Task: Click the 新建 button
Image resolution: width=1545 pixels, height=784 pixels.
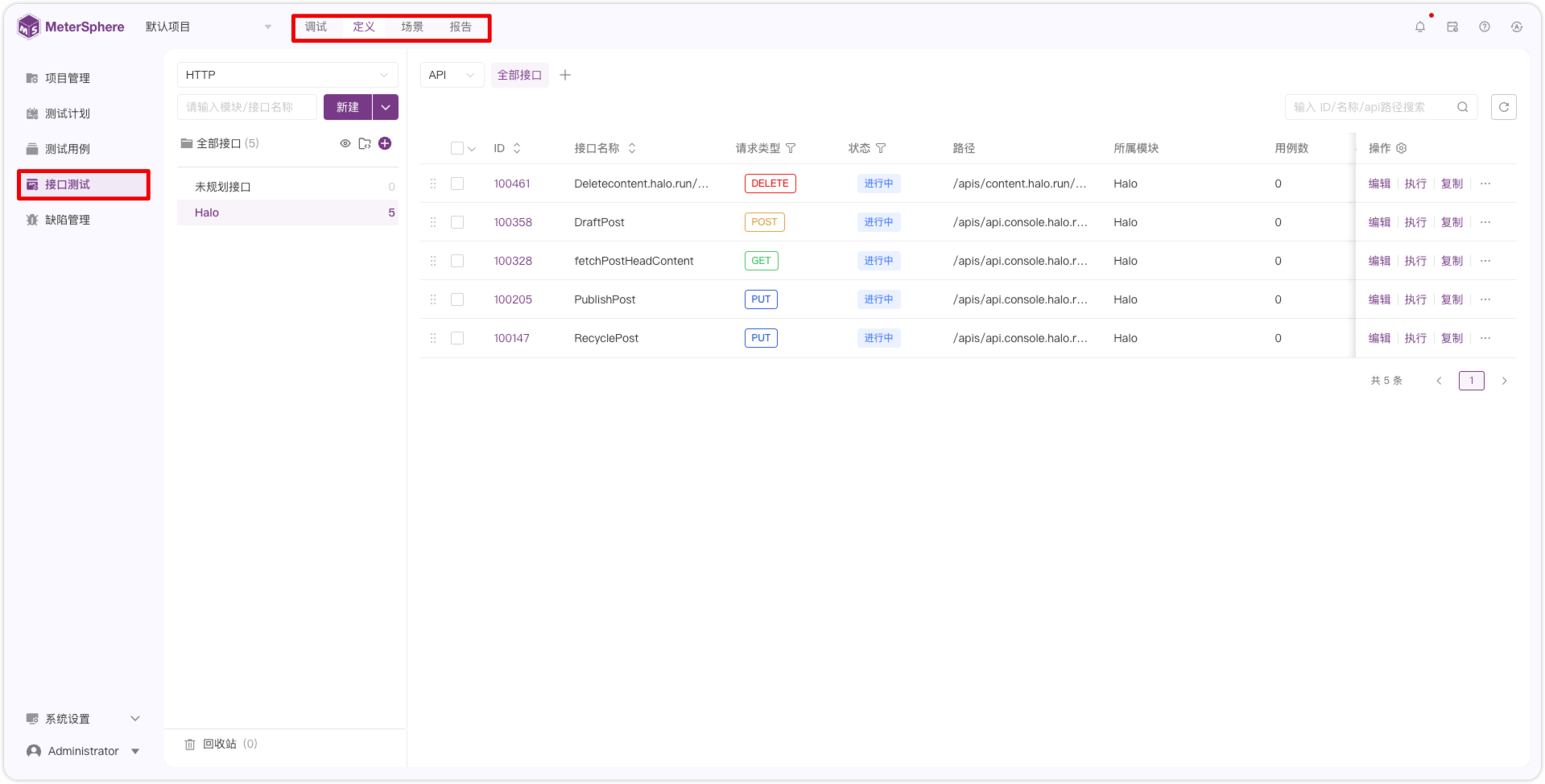Action: coord(348,107)
